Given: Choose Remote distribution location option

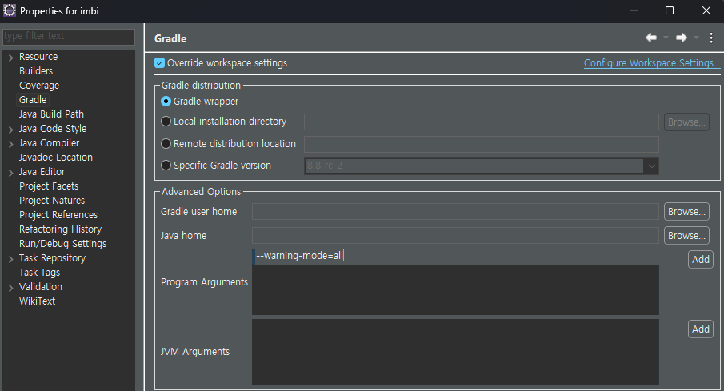Looking at the screenshot, I should [166, 144].
